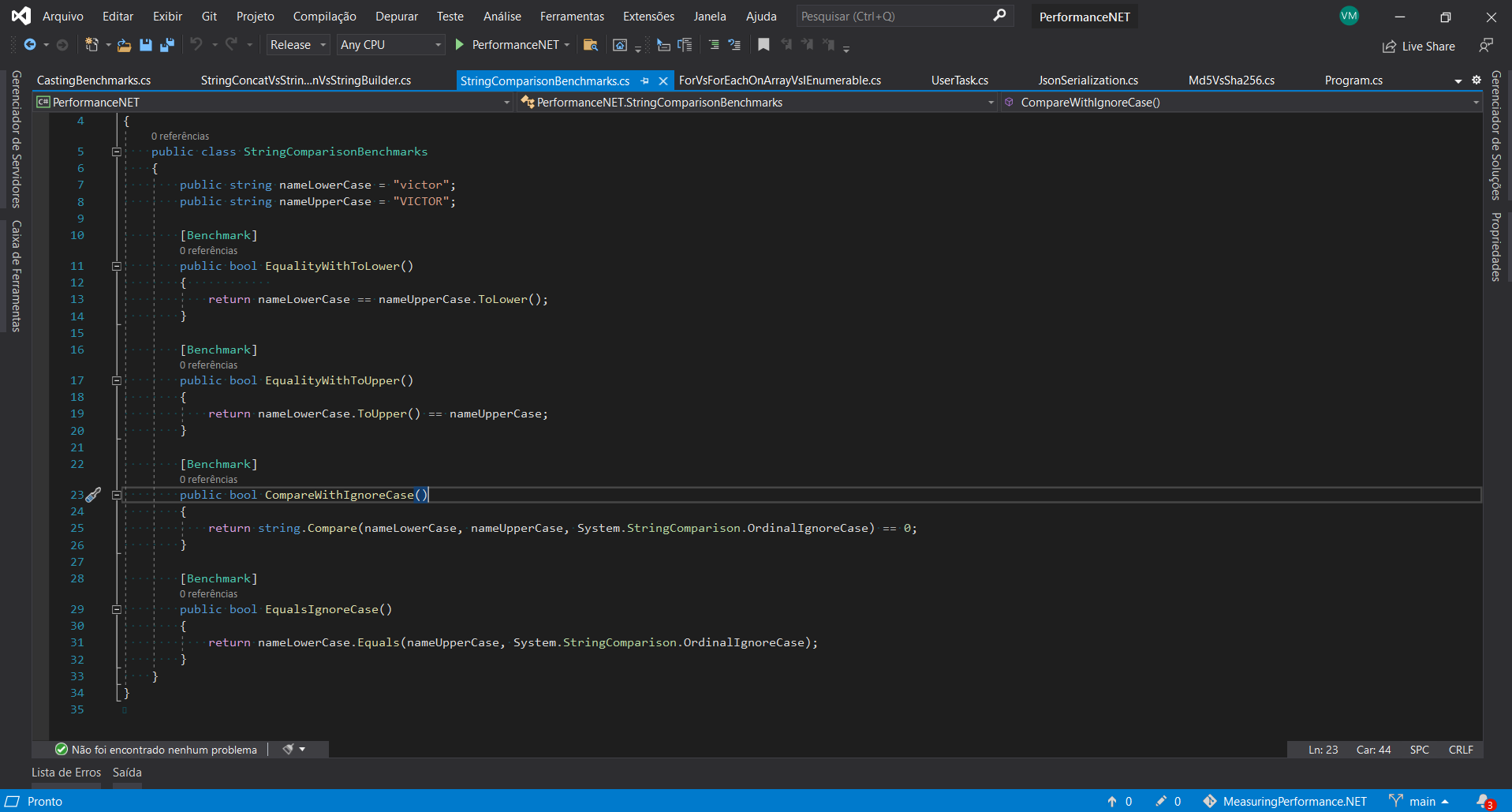Open the Gerenciador de Soluções side panel
Viewport: 1512px width, 812px height.
coord(1495,136)
